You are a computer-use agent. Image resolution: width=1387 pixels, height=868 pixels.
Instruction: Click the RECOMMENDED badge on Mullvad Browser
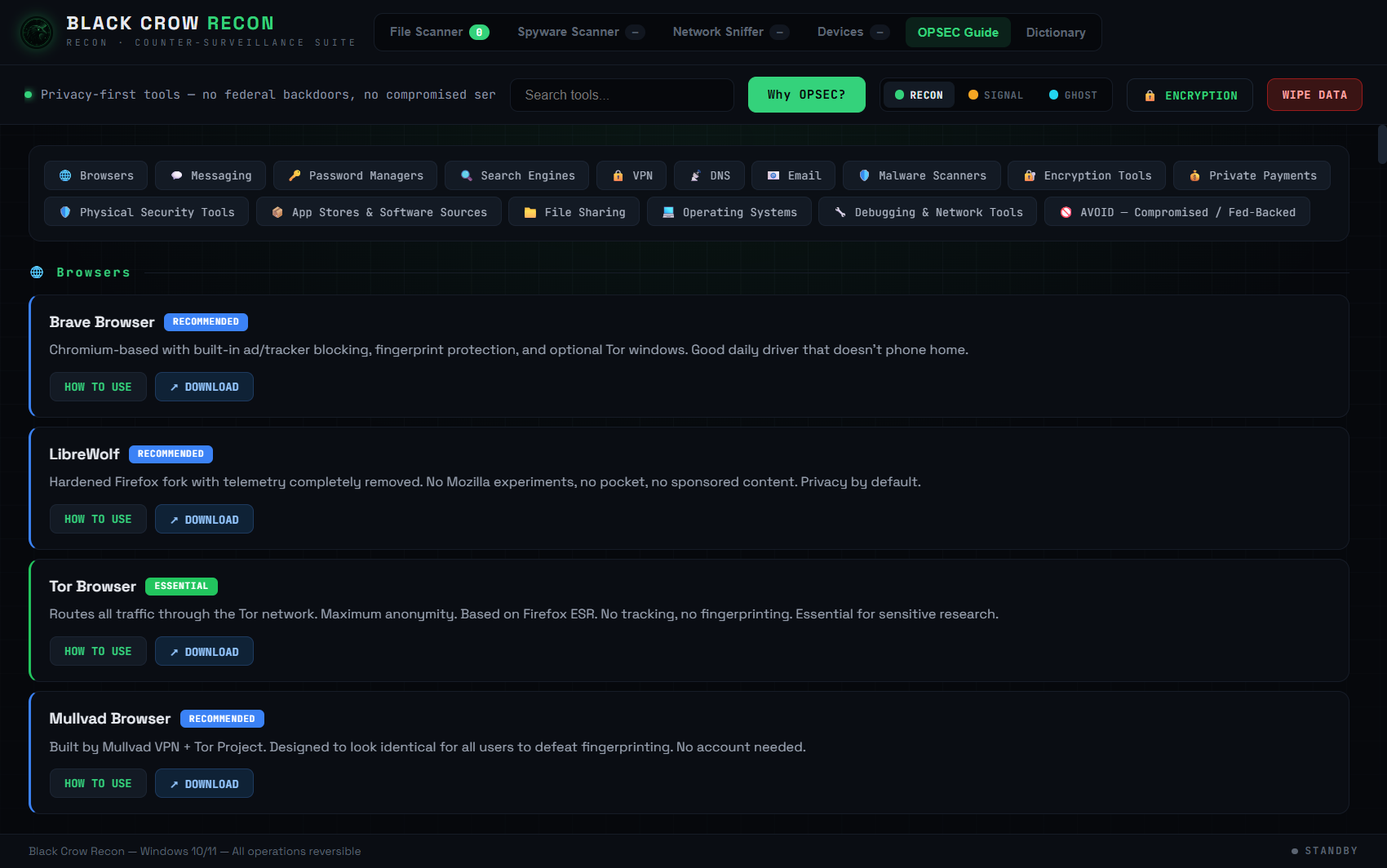(x=222, y=719)
